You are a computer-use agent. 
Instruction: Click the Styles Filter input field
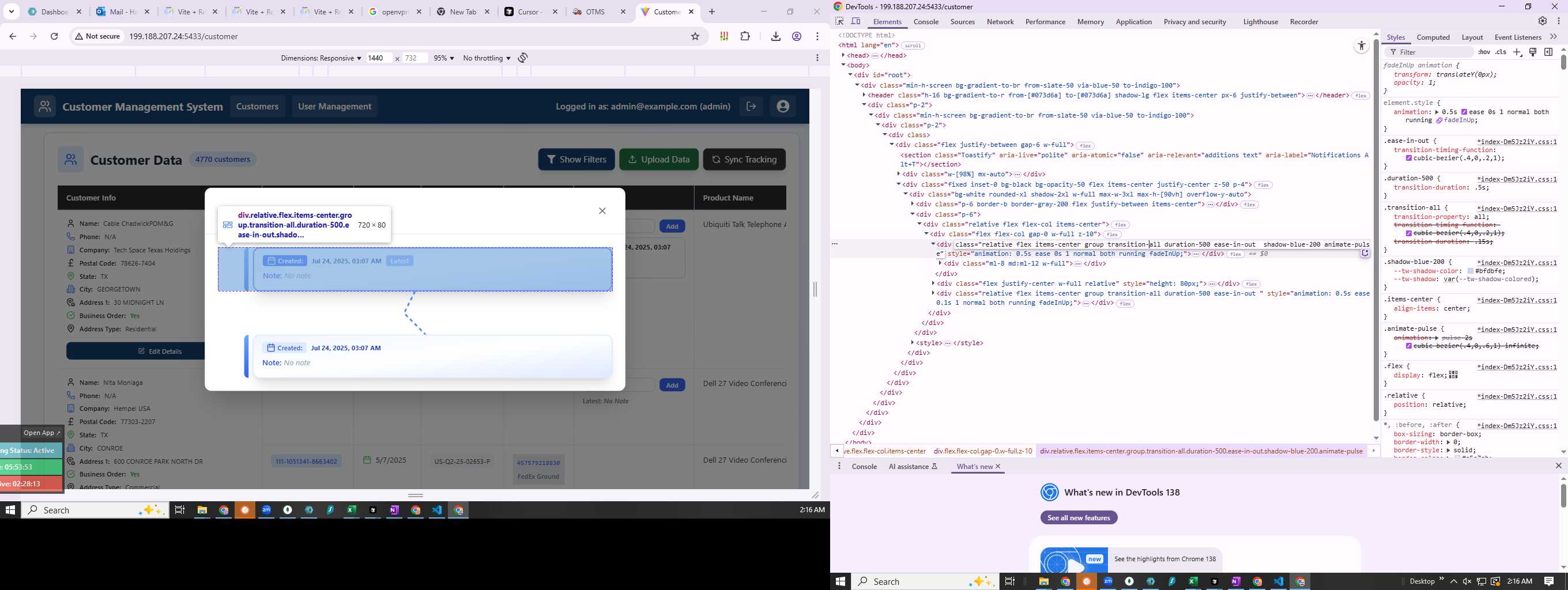1428,52
